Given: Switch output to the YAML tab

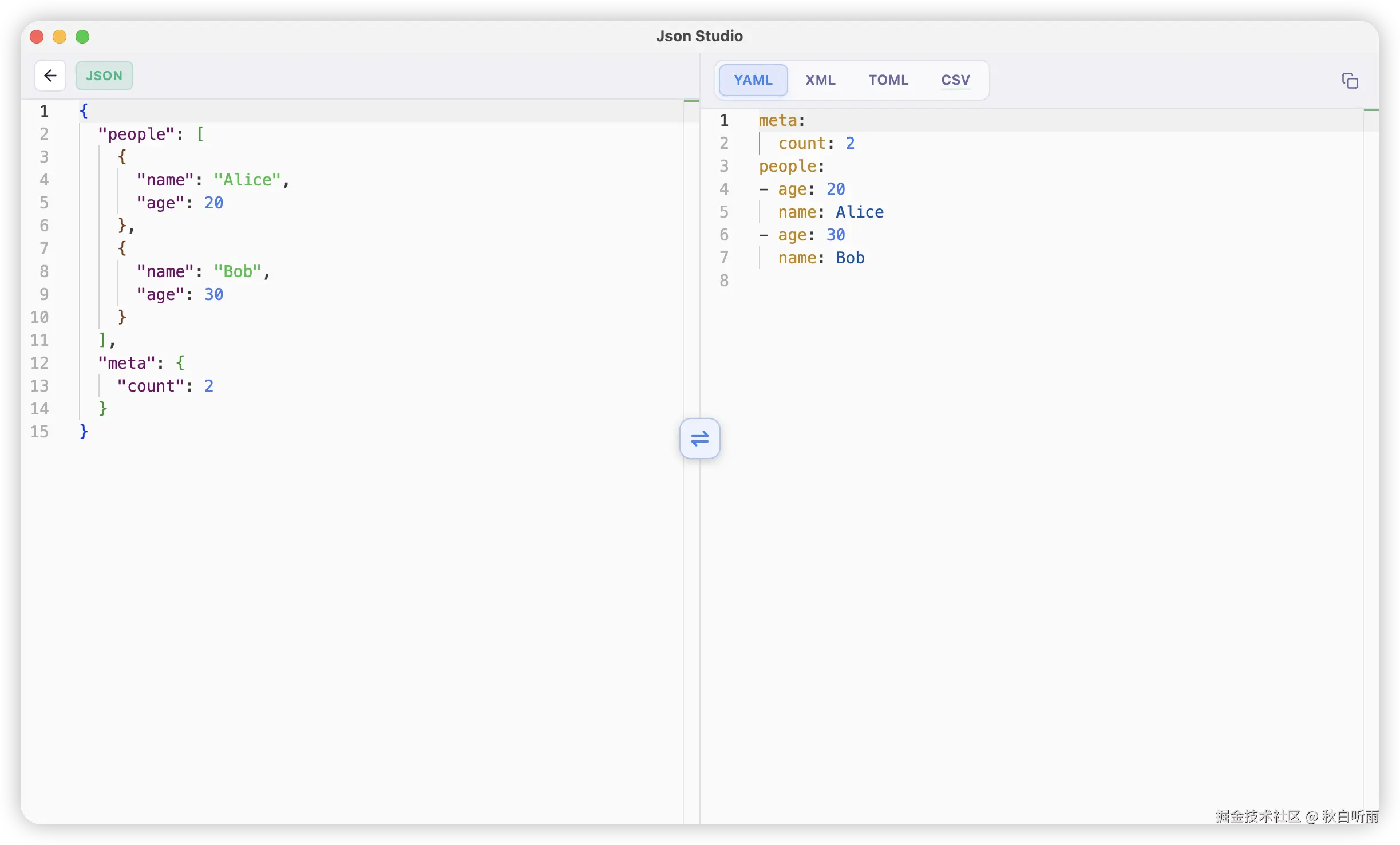Looking at the screenshot, I should [x=753, y=80].
